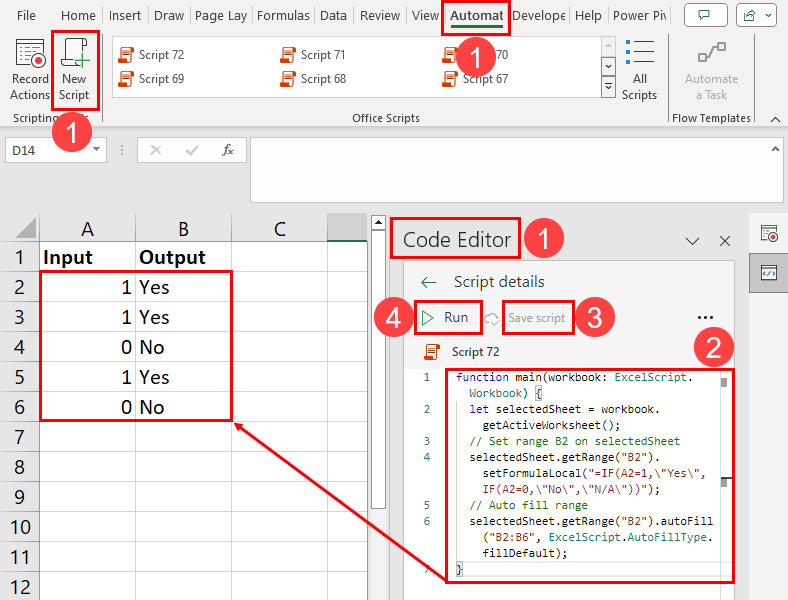
Task: Switch to the Page Layout tab
Action: [221, 16]
